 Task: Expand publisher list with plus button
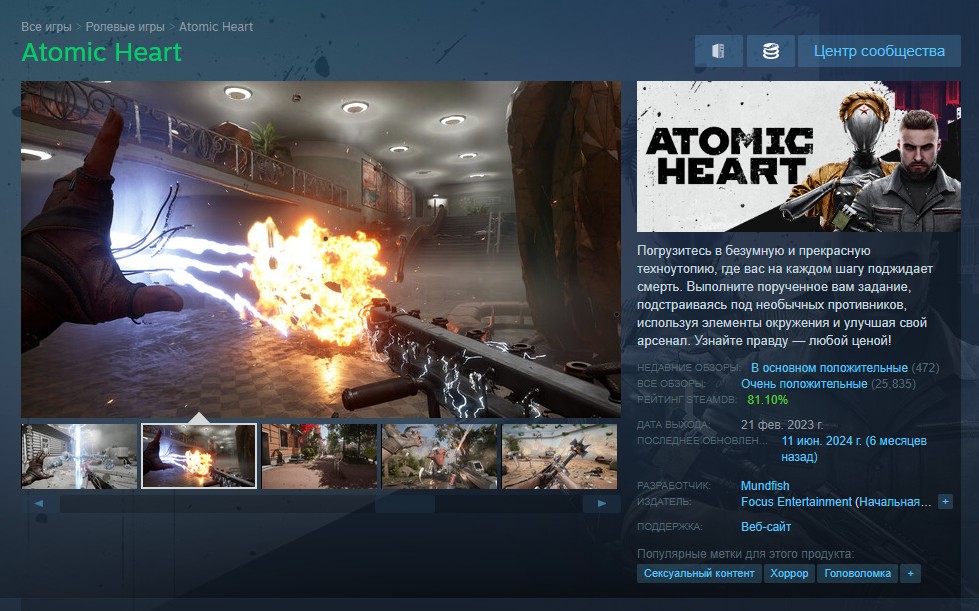(x=945, y=502)
